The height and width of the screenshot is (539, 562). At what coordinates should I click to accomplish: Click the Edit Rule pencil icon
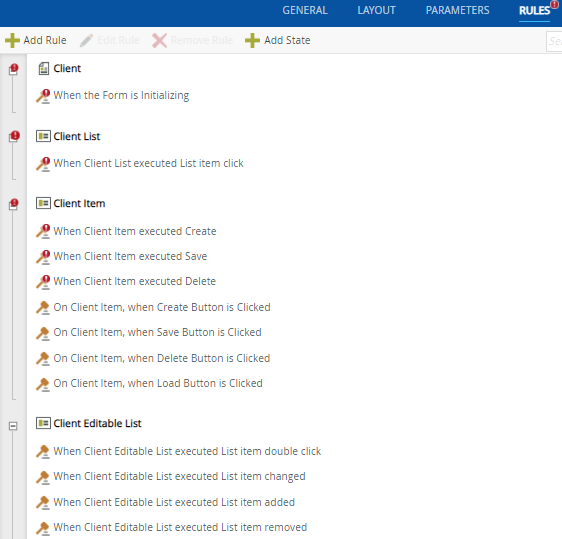coord(86,40)
